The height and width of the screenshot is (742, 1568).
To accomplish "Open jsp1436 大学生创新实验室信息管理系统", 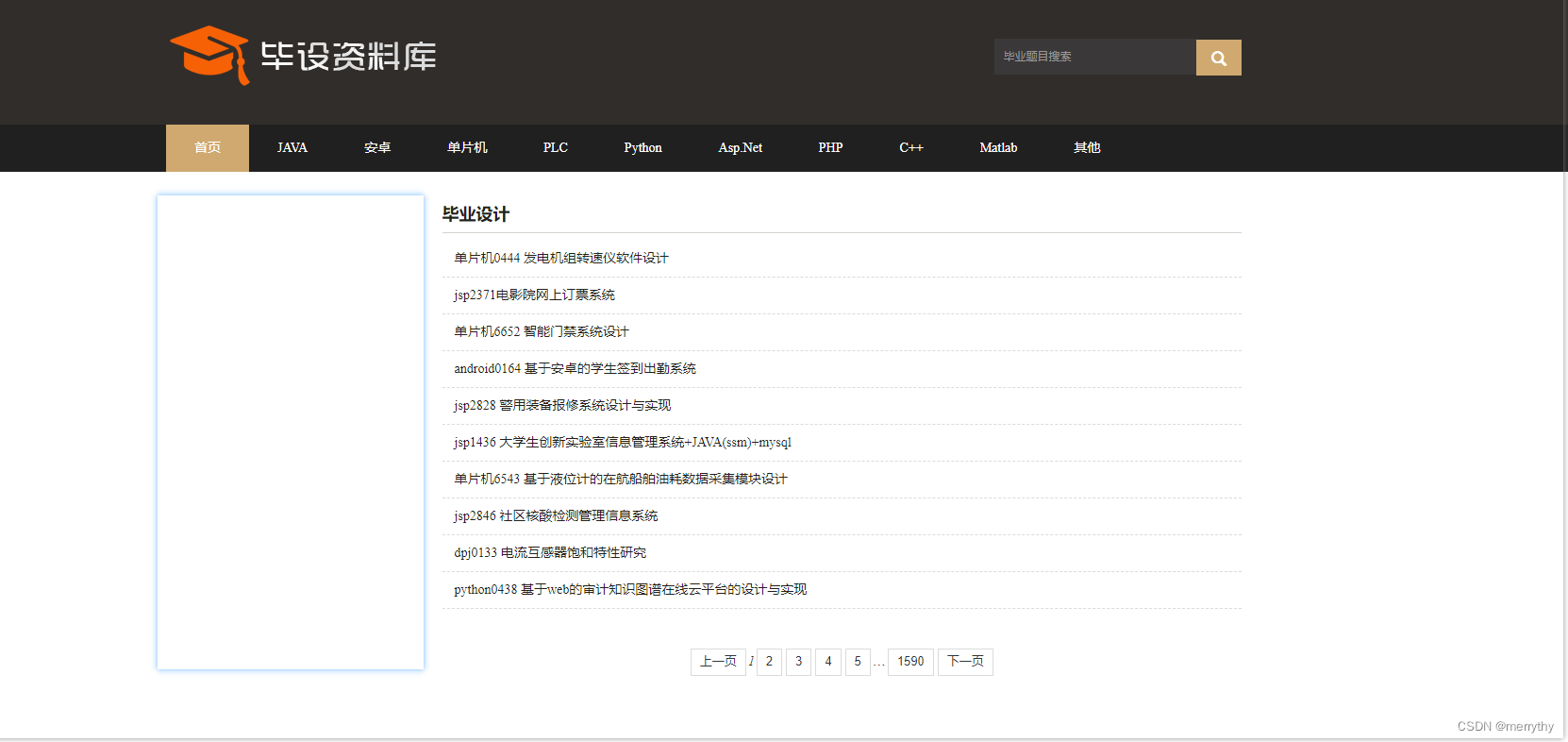I will 623,443.
